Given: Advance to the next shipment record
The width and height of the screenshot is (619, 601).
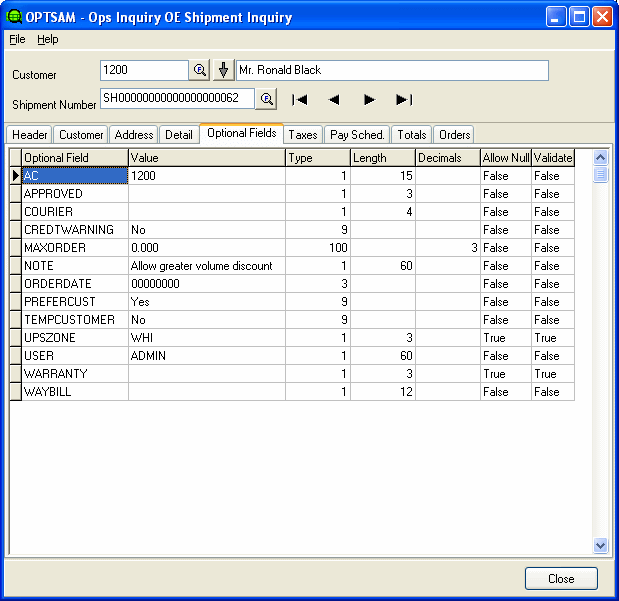Looking at the screenshot, I should tap(369, 99).
